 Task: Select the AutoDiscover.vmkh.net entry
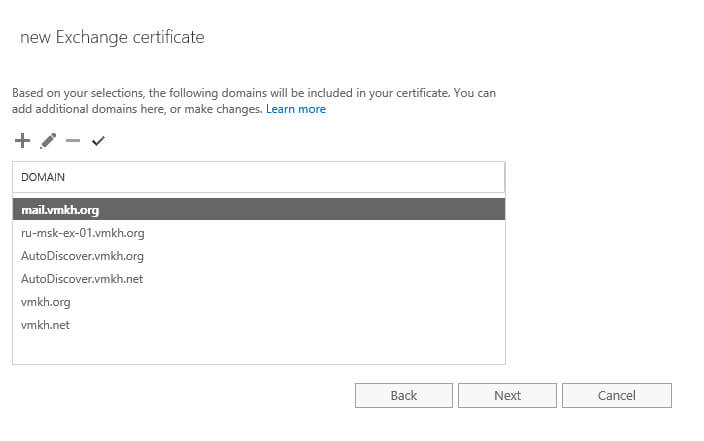click(x=259, y=279)
